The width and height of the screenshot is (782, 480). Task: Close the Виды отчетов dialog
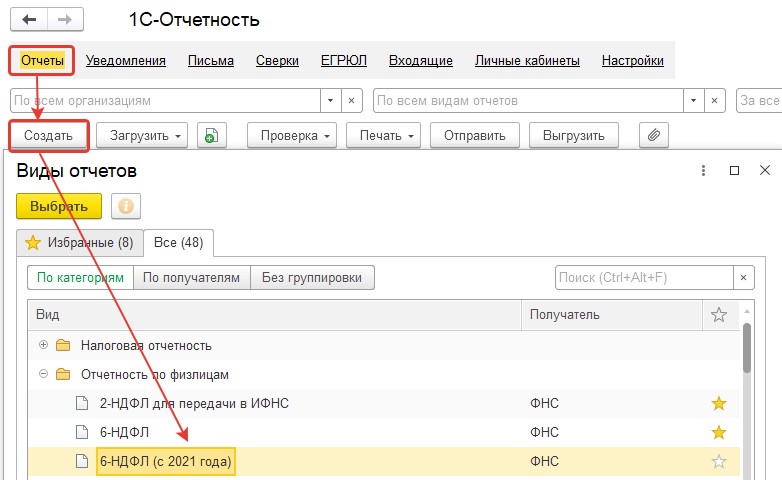tap(765, 171)
